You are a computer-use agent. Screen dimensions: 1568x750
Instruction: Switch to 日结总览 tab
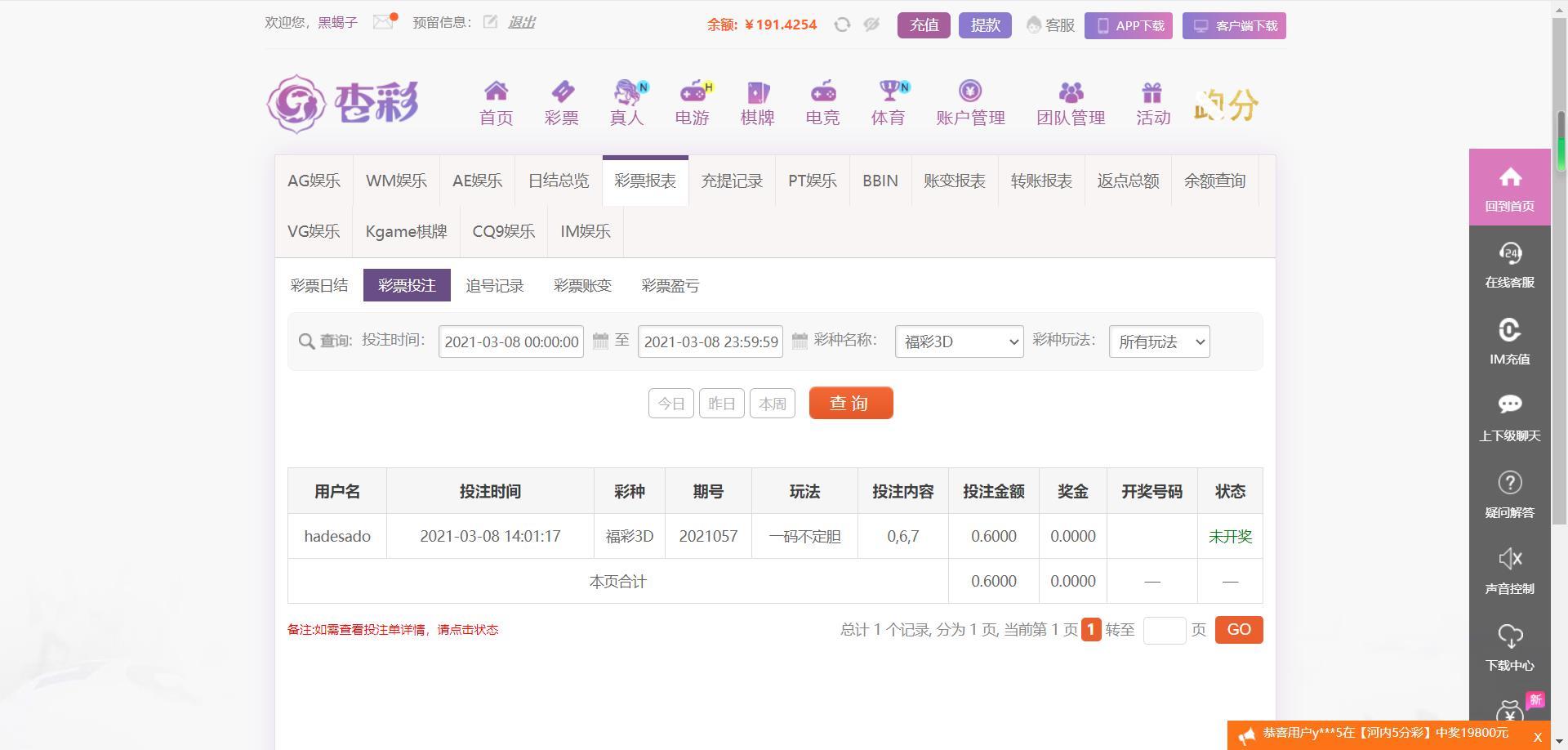(x=559, y=181)
